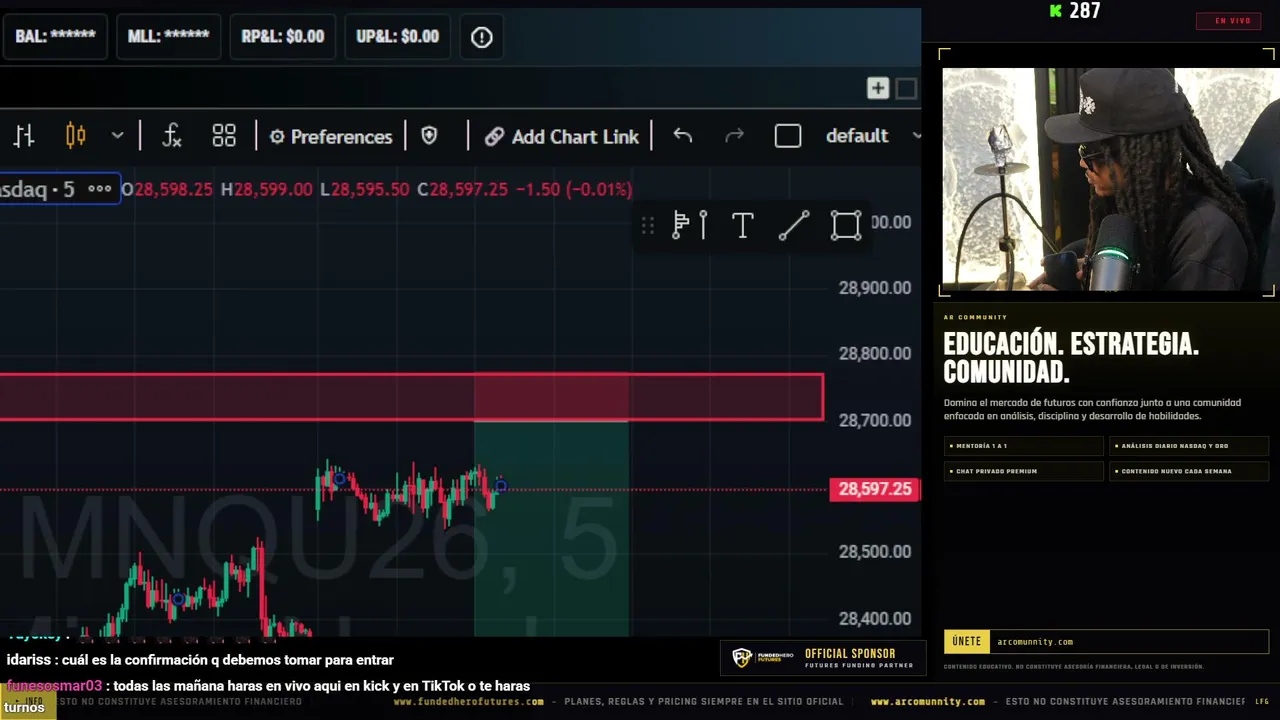Click the square layout icon beside plus

tap(906, 89)
